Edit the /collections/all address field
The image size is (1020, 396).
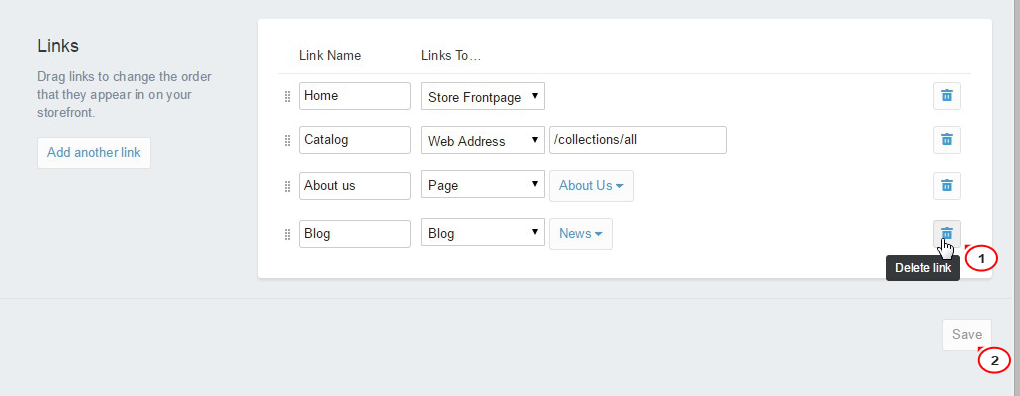click(638, 140)
